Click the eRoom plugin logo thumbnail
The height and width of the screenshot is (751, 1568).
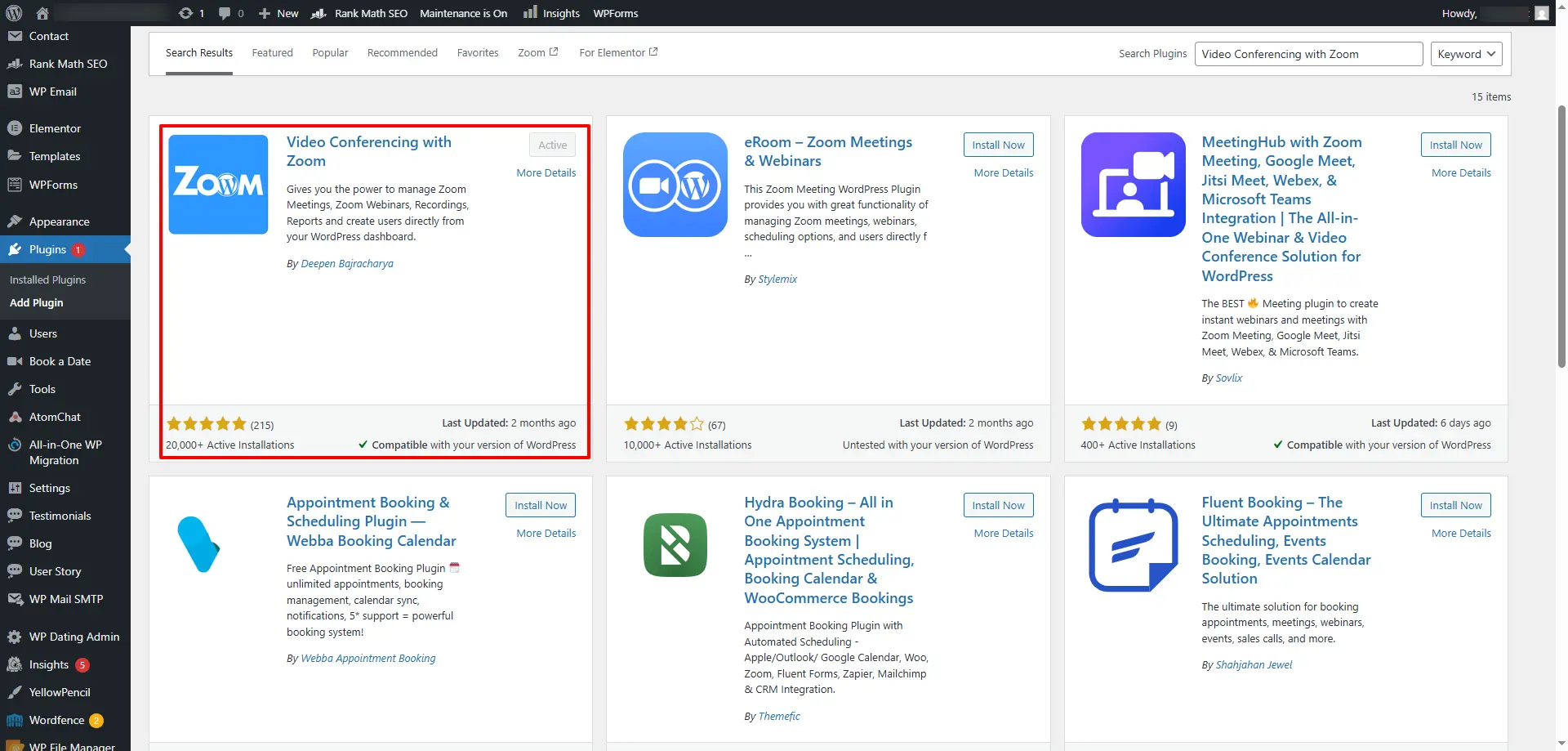click(x=675, y=185)
